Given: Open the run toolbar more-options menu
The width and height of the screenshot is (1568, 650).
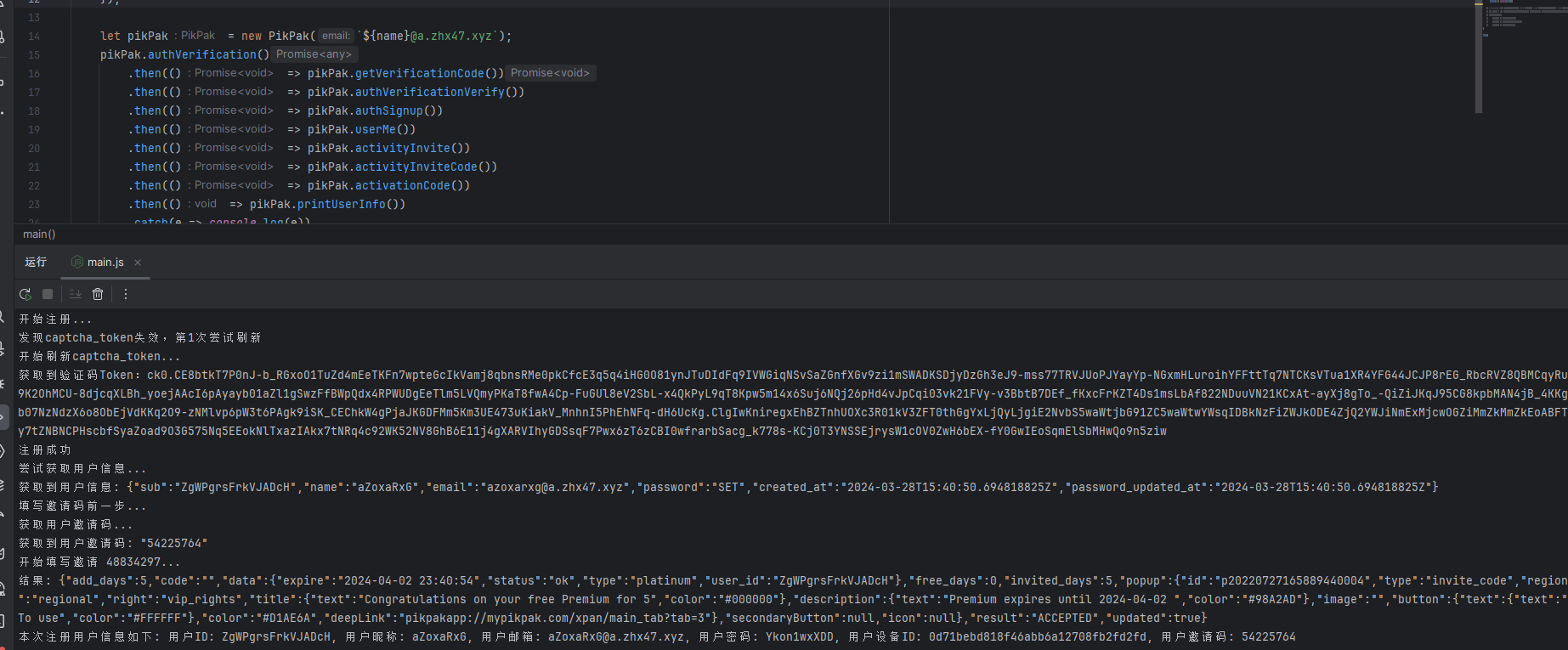Looking at the screenshot, I should tap(126, 294).
